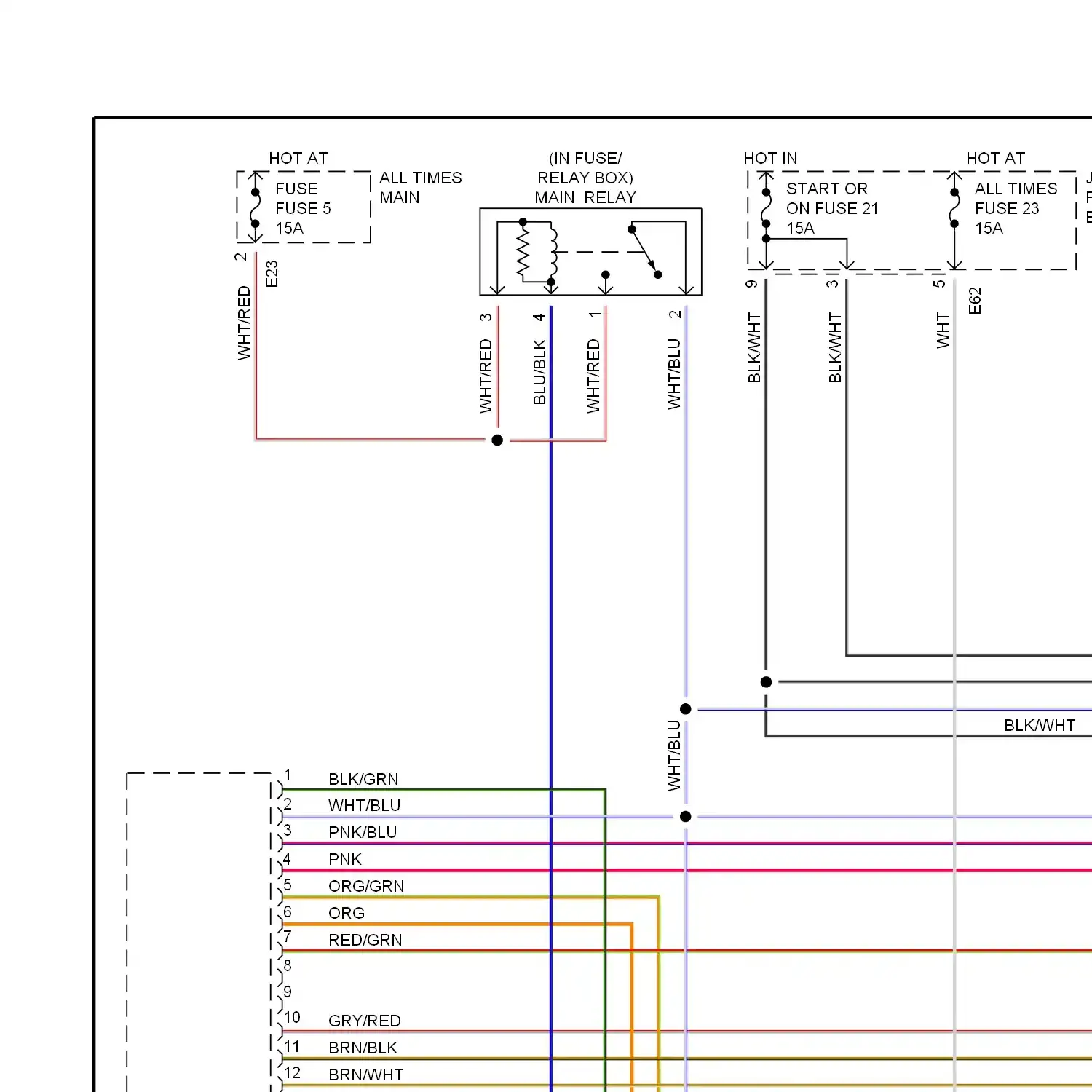Click the WHT/RED label beside E23

[x=244, y=323]
